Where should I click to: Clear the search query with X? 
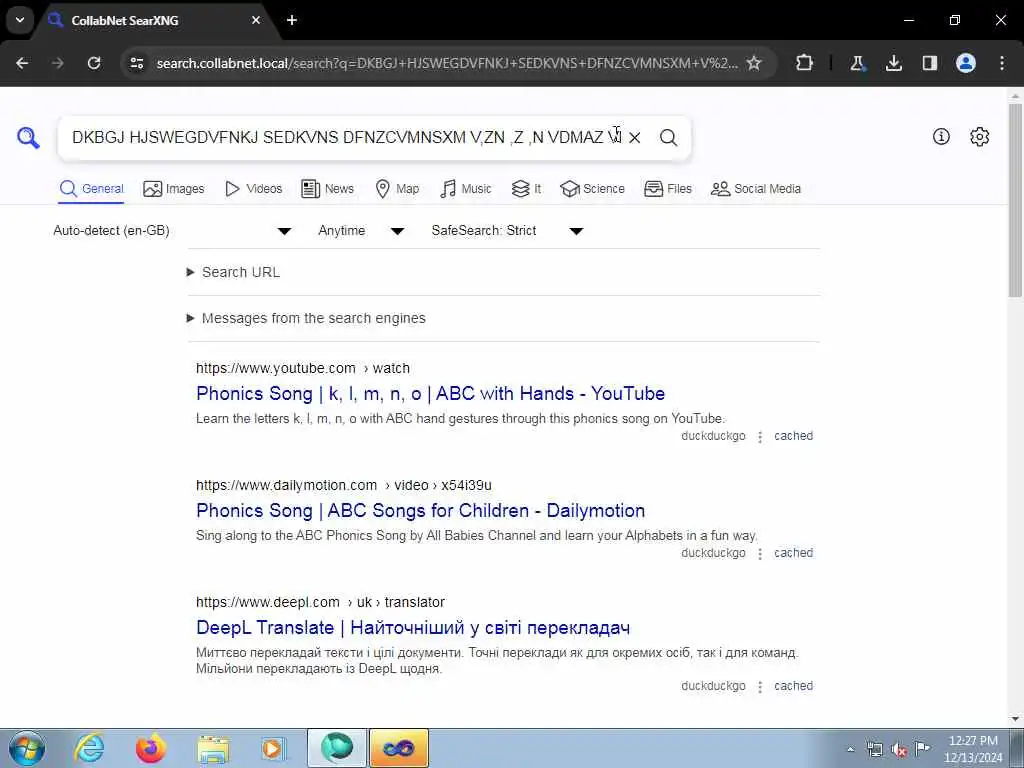click(634, 138)
